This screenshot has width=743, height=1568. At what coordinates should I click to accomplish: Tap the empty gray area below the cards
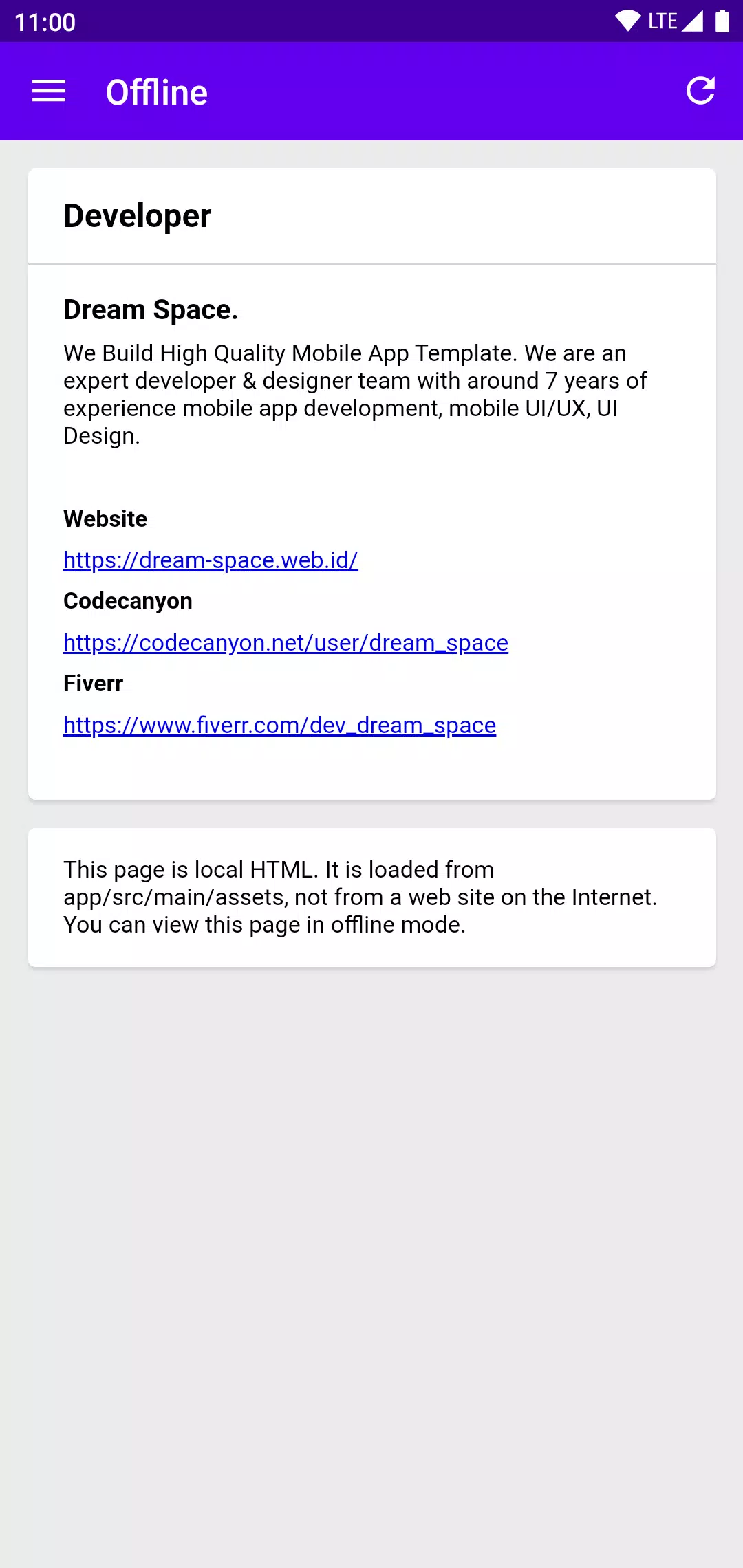(371, 1265)
